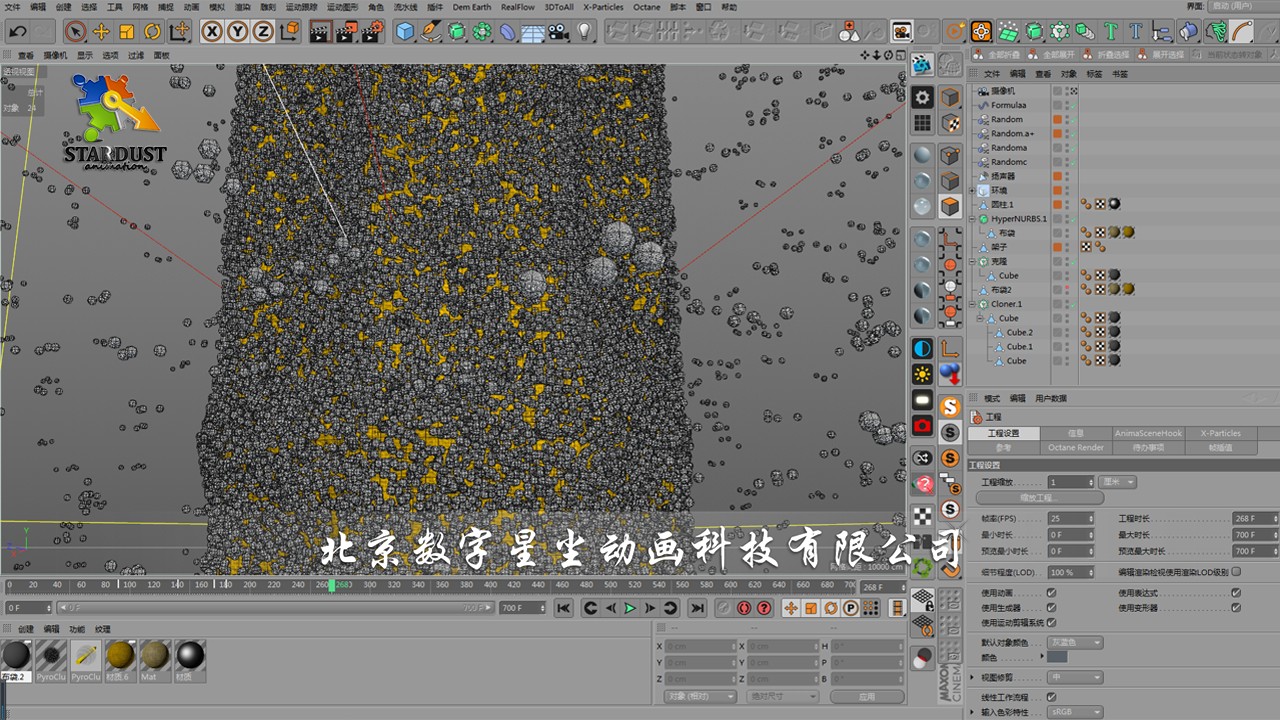Click the Cube primitive icon in the toolbar
The height and width of the screenshot is (720, 1280).
[405, 32]
